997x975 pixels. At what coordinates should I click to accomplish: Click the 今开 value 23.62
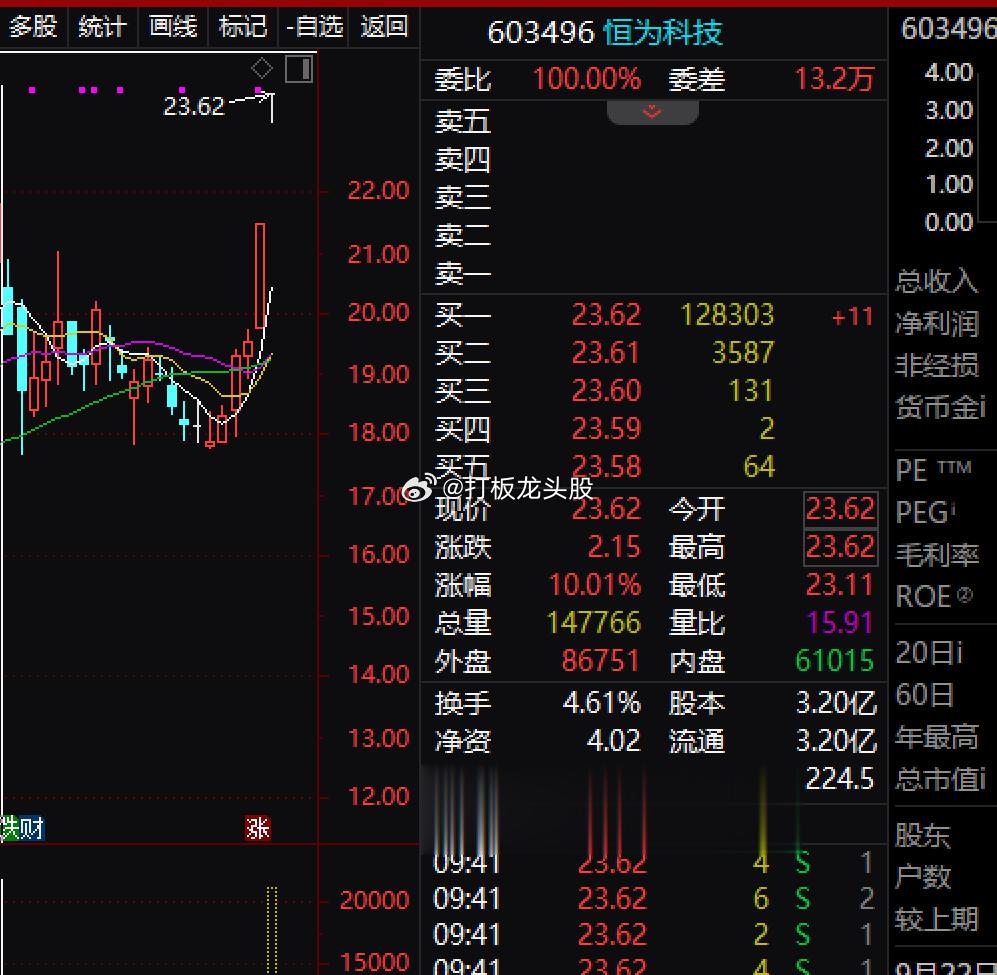tap(840, 509)
